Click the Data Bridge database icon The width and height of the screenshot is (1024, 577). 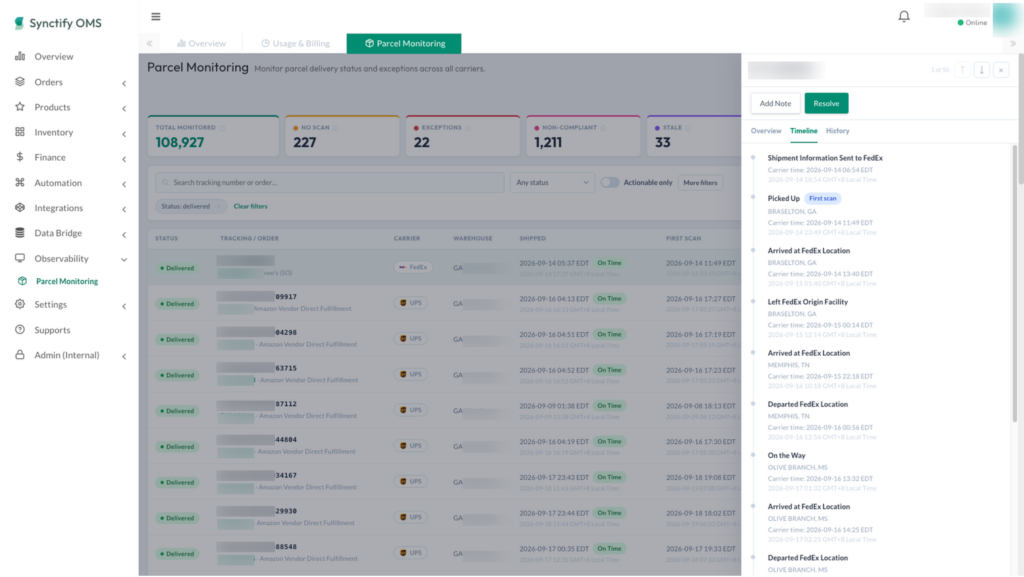point(20,232)
